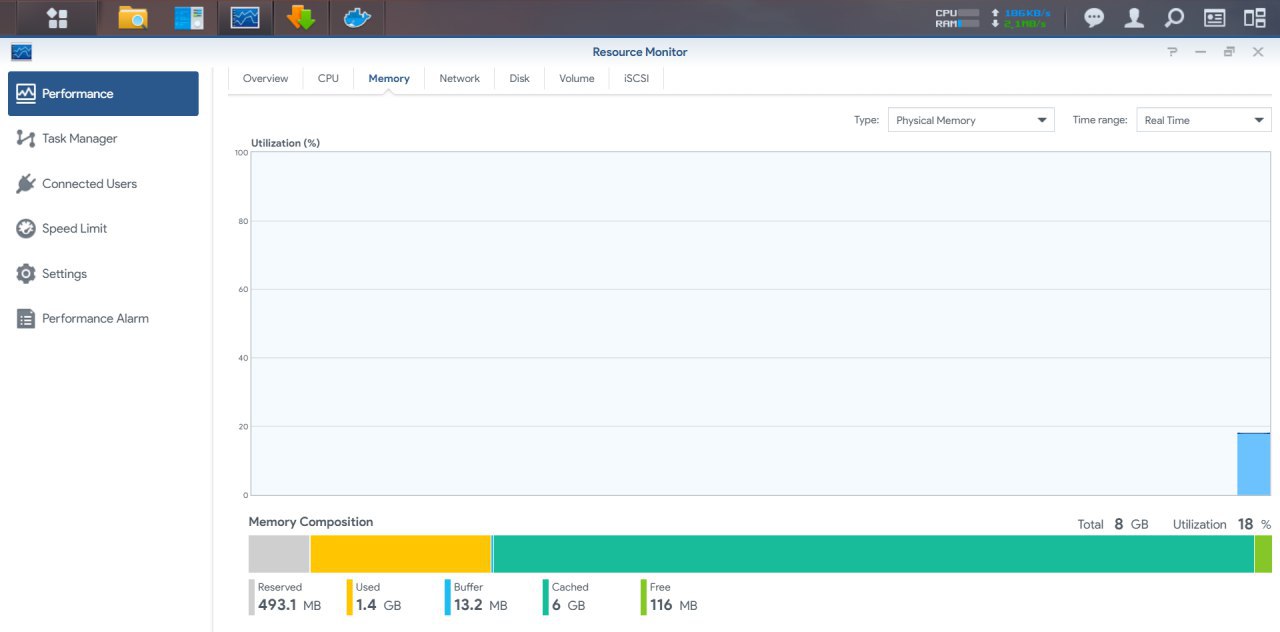1280x632 pixels.
Task: Click the Used 1.4 GB legend entry
Action: point(376,597)
